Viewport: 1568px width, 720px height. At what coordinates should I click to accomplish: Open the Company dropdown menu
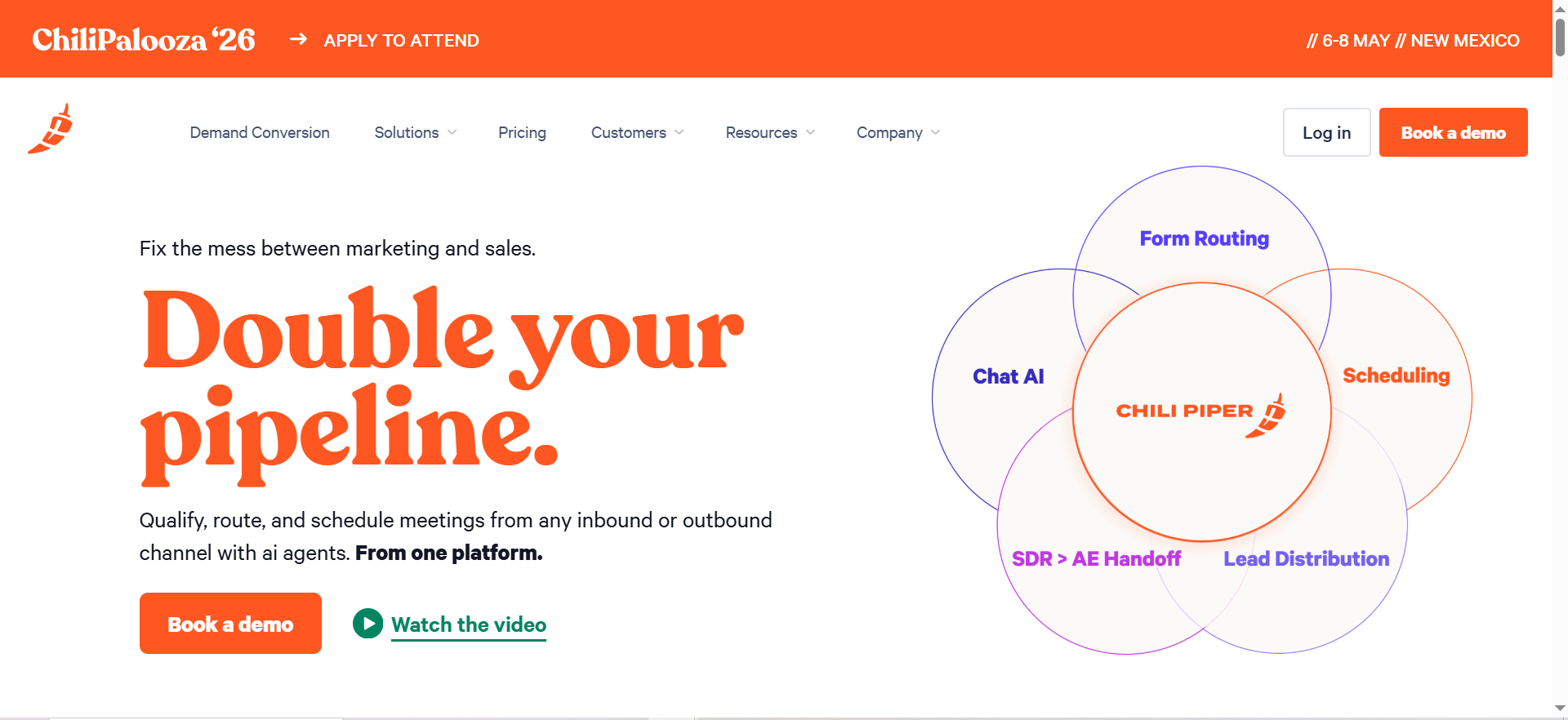point(898,132)
